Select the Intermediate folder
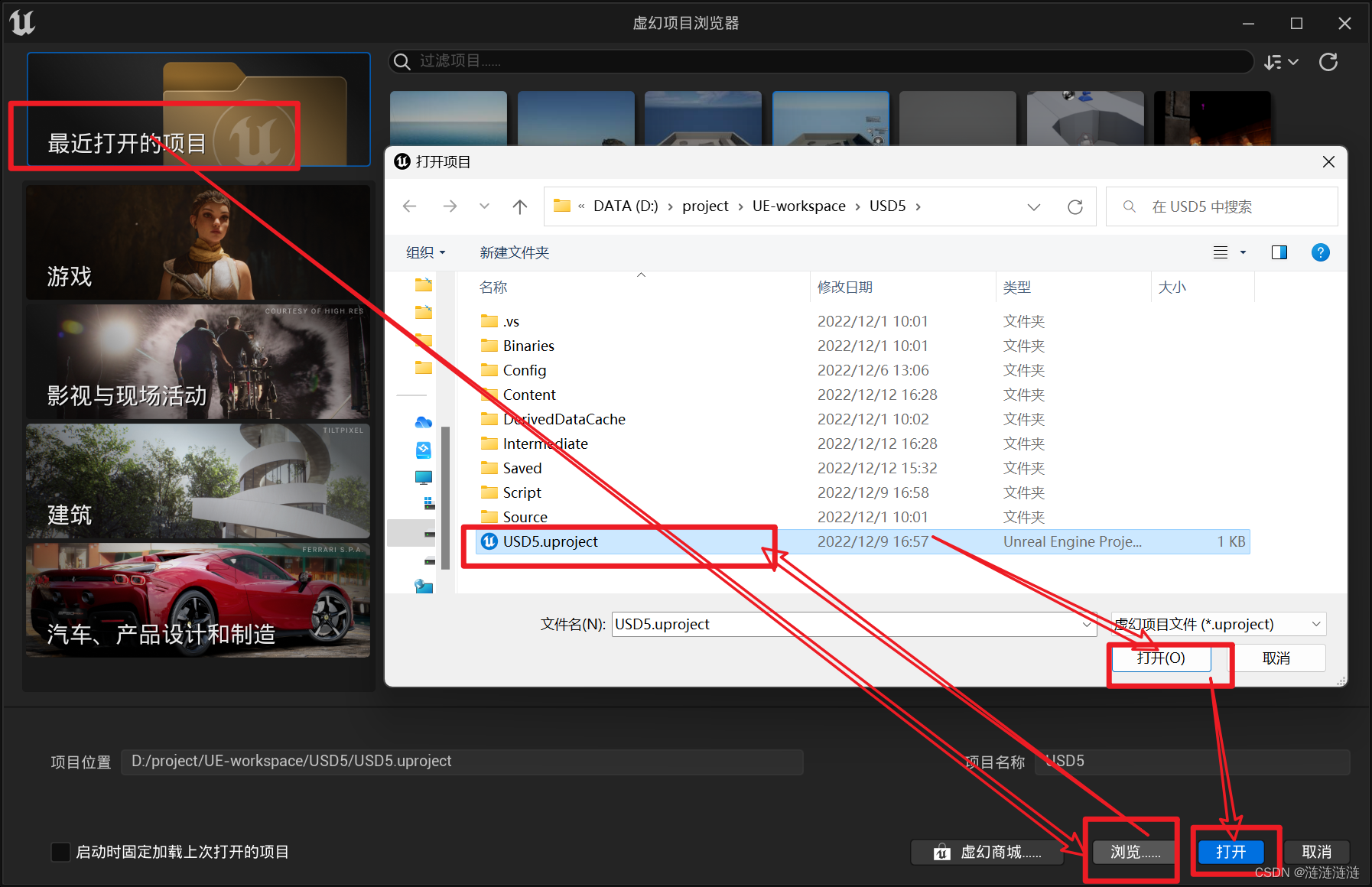 click(863, 443)
